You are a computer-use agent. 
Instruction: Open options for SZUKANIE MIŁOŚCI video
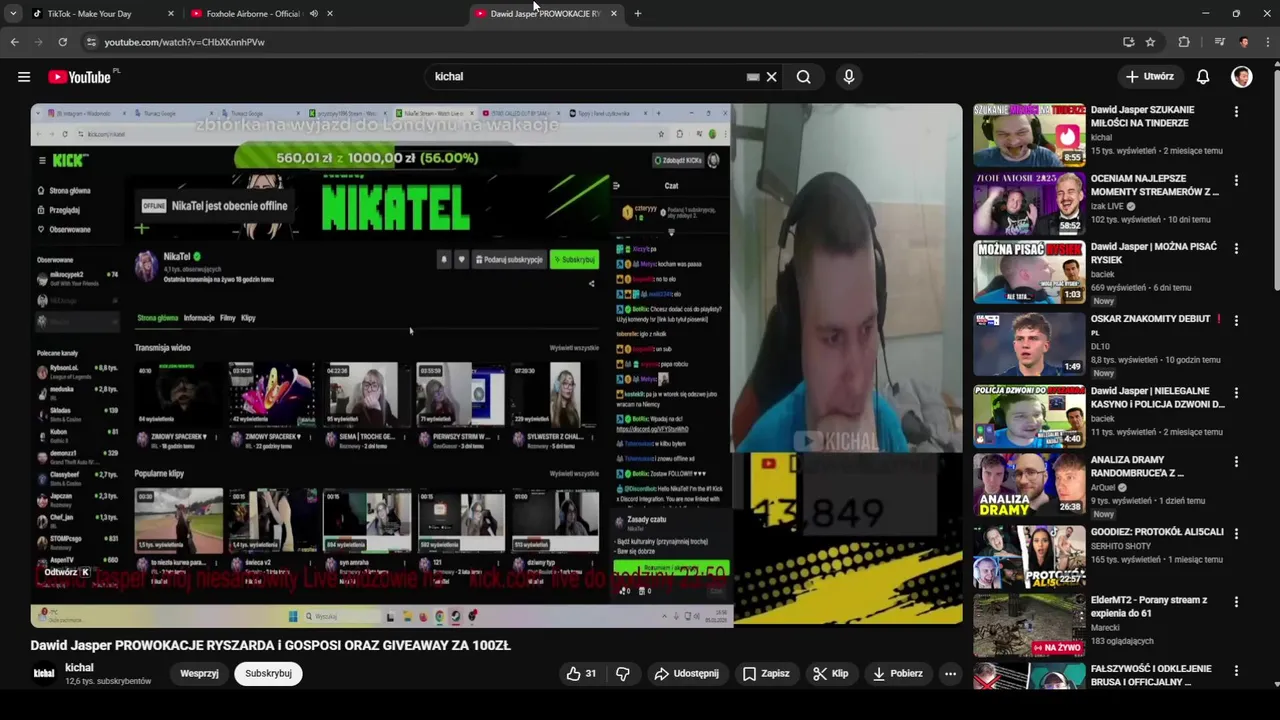tap(1236, 112)
